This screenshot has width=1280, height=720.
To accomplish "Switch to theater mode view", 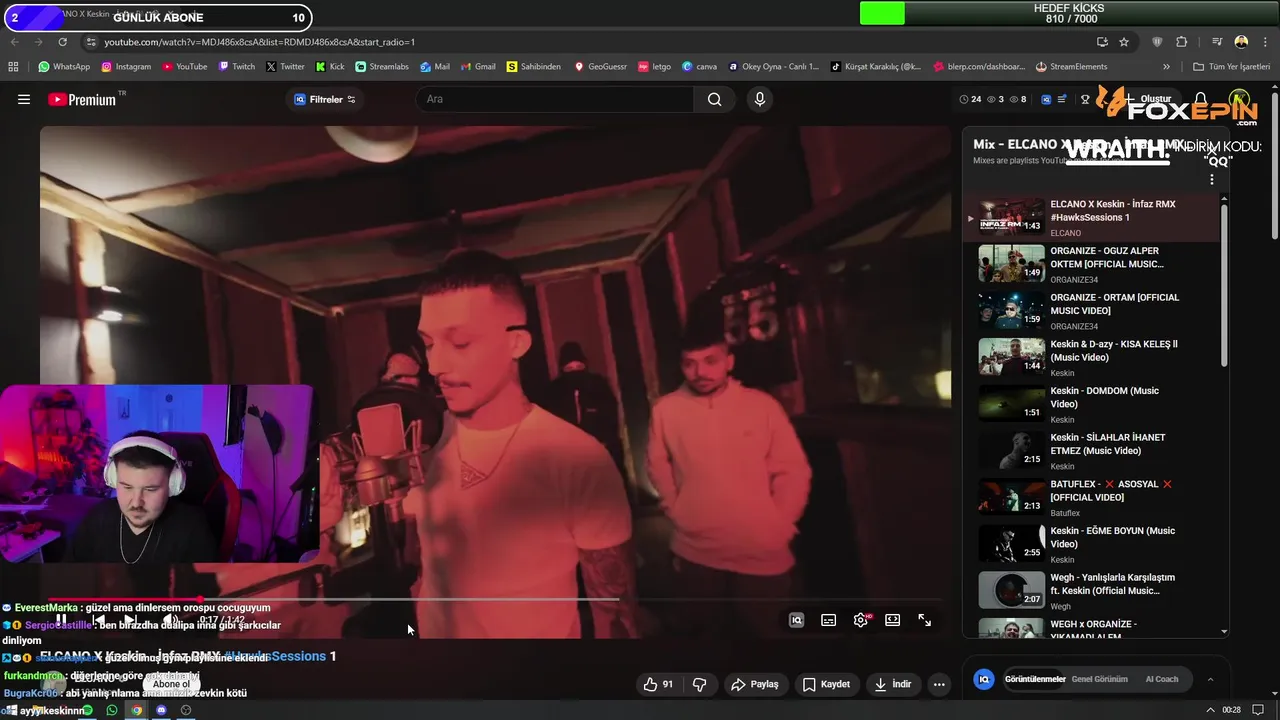I will (893, 620).
